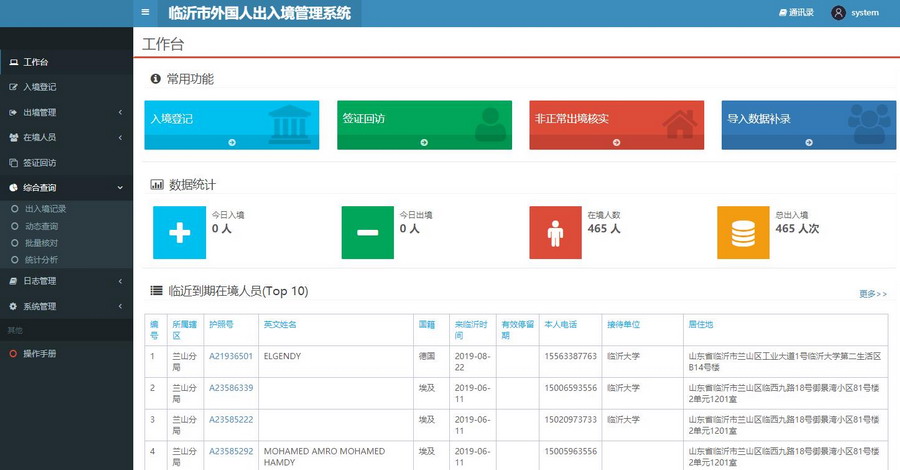Click the 更多>> link
Screen dimensions: 900x470
point(873,294)
